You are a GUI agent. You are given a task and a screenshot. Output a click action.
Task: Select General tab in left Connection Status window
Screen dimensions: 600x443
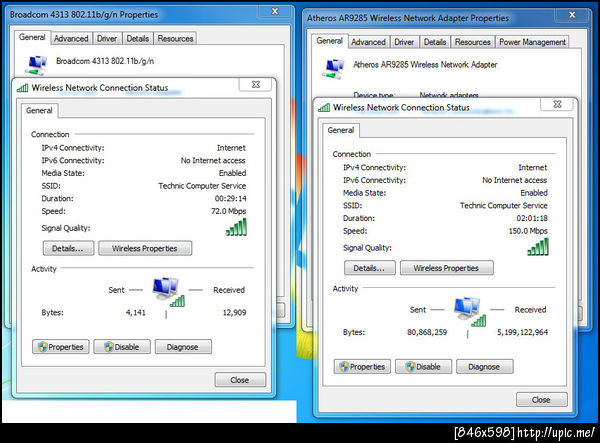39,111
